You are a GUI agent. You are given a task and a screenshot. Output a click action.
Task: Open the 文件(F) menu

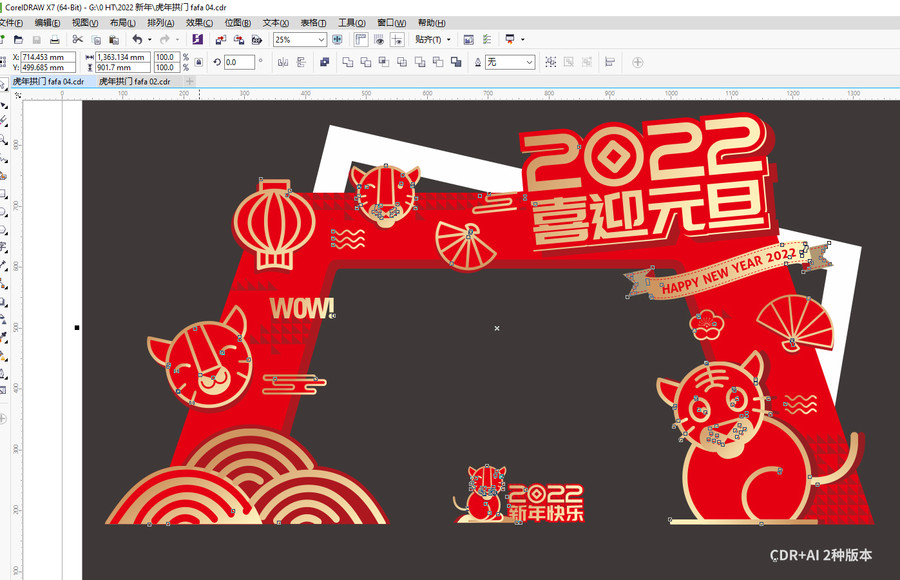tap(11, 23)
